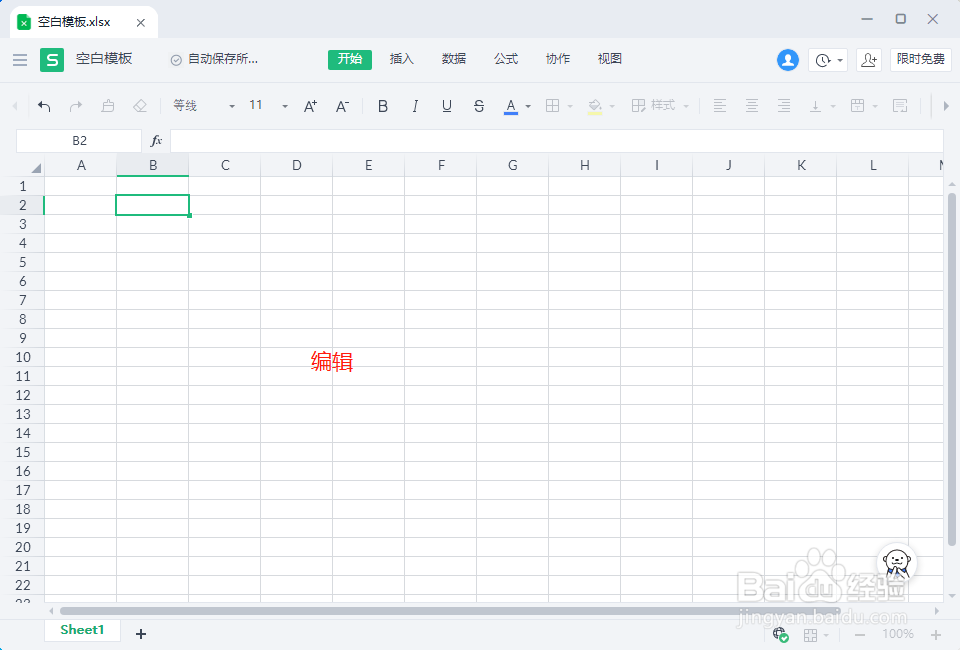Click the vertical scrollbar thumb
The height and width of the screenshot is (650, 960).
(x=951, y=369)
